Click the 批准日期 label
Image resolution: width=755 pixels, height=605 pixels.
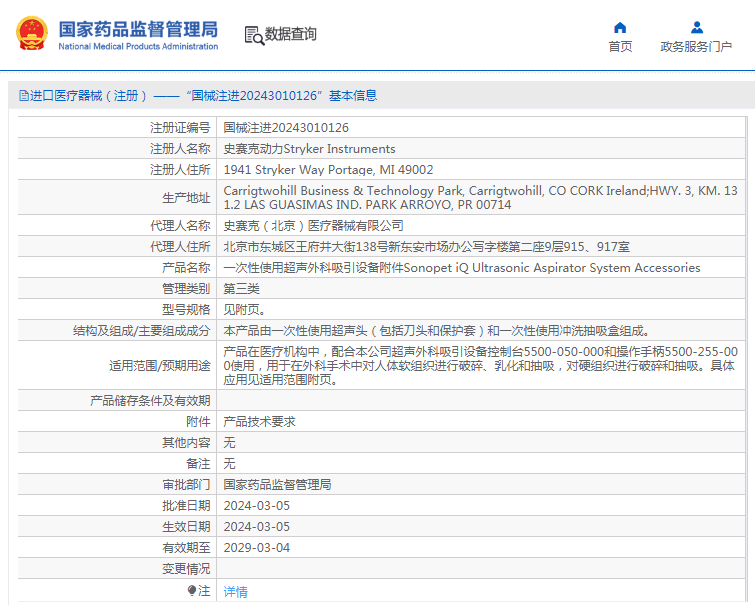[x=186, y=506]
